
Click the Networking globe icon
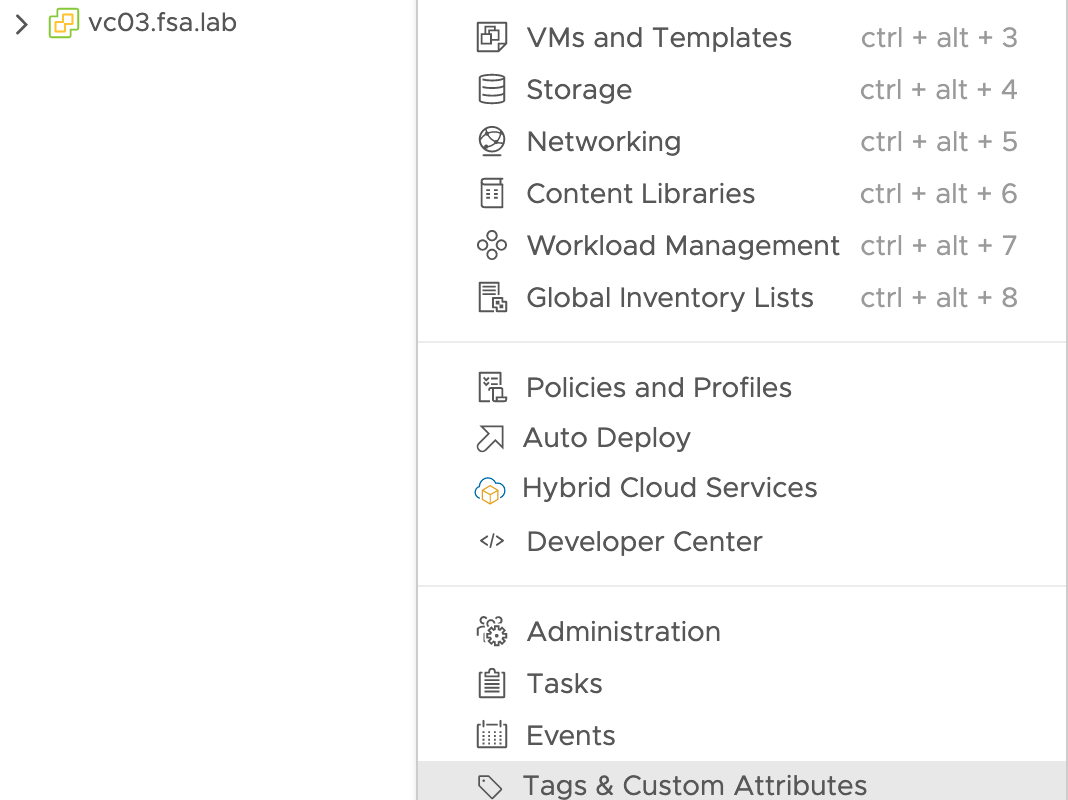[492, 142]
